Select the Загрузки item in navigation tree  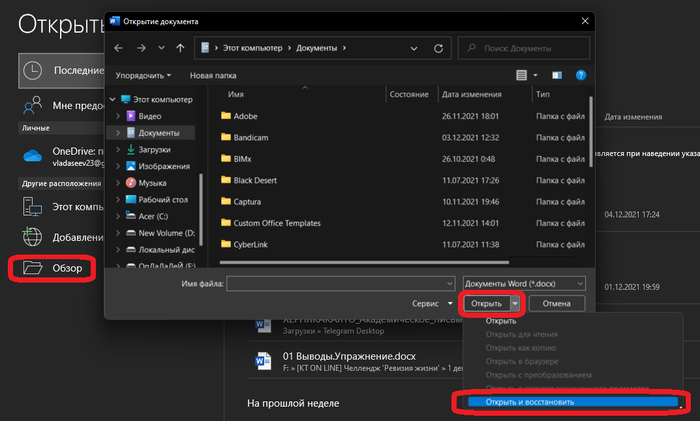click(153, 149)
